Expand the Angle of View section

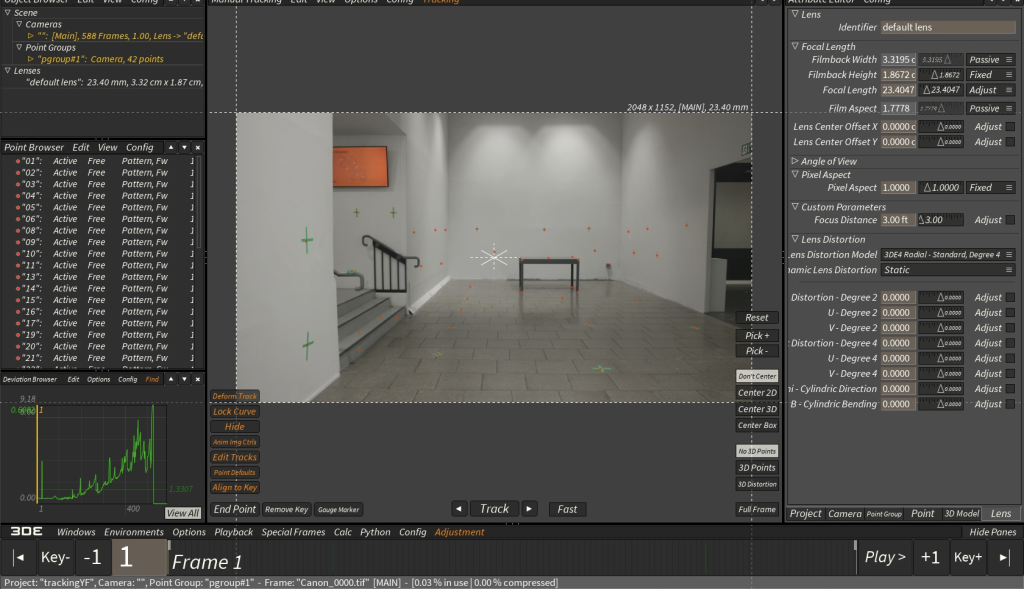(x=795, y=161)
